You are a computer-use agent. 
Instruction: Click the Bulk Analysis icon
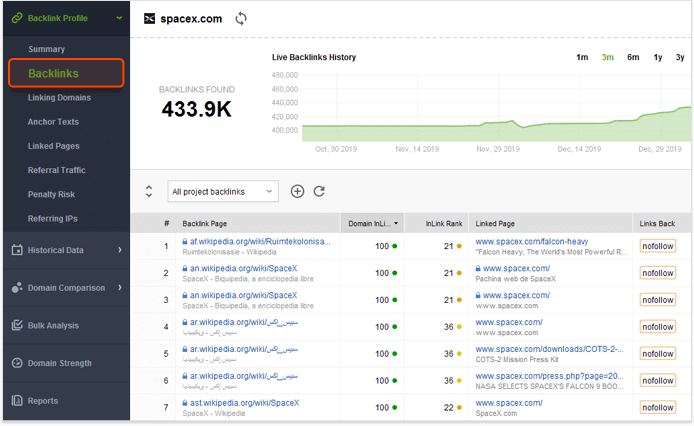(x=17, y=325)
